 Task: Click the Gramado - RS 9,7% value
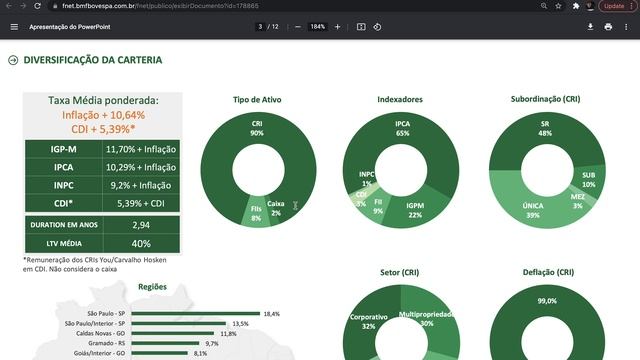211,344
